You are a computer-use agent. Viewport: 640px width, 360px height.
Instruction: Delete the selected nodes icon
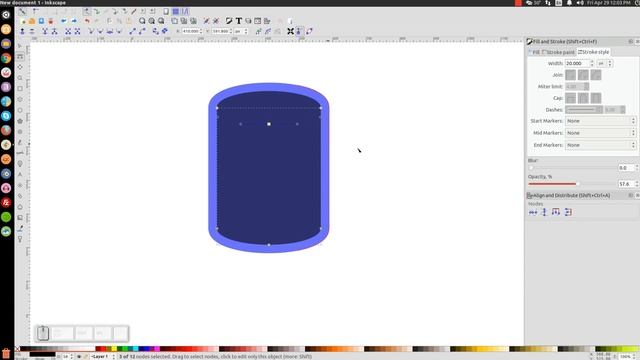click(x=32, y=31)
